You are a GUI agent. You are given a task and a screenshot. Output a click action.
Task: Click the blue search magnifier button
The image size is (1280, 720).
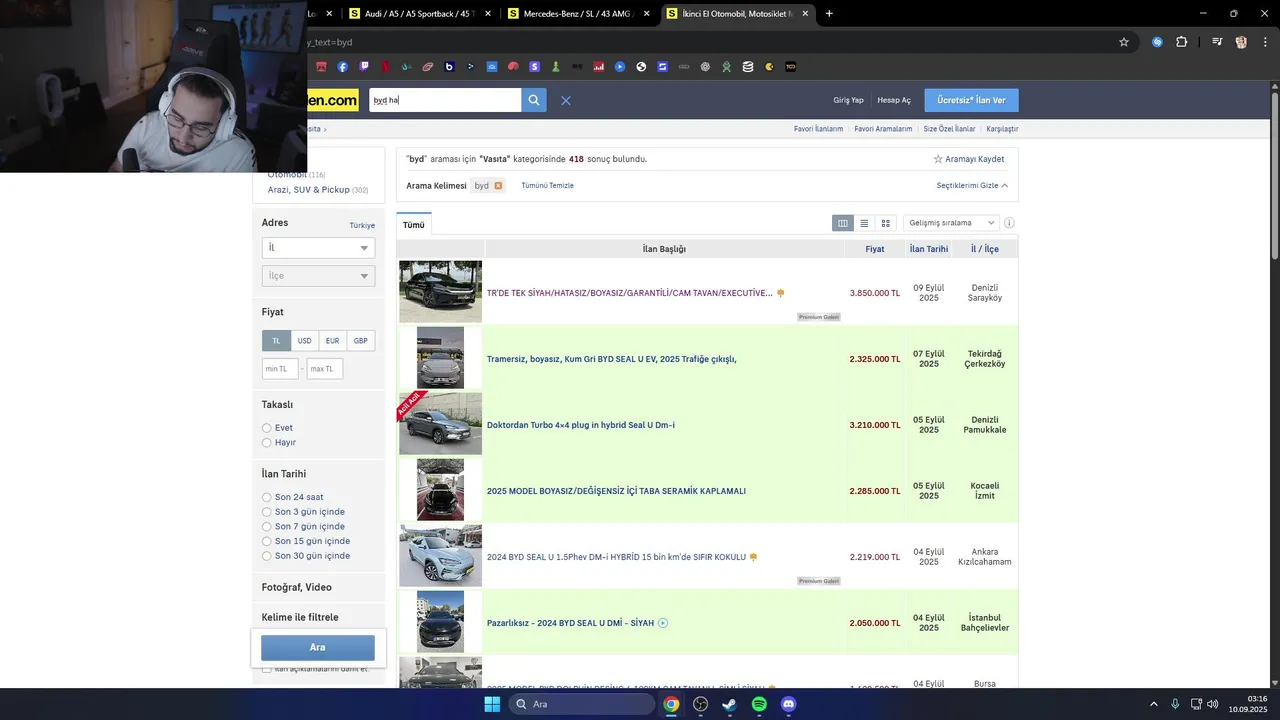[x=534, y=100]
